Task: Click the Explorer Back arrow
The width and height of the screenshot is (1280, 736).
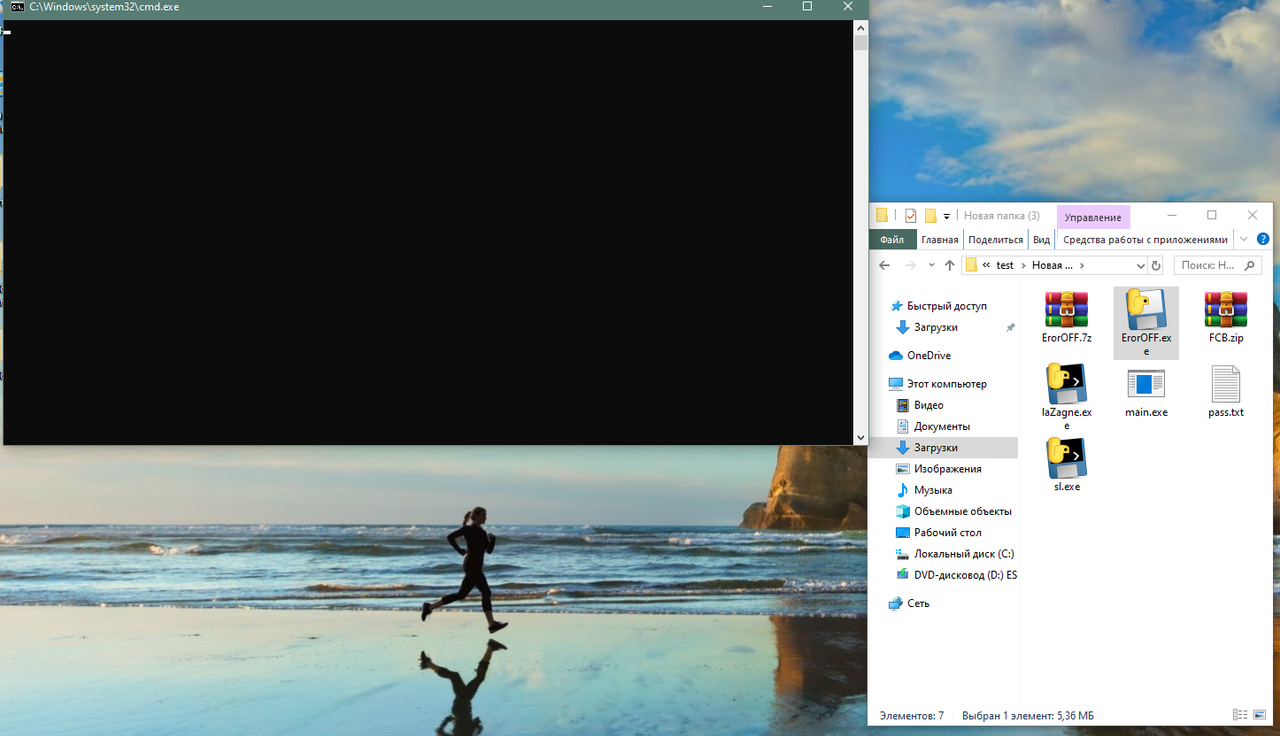Action: 884,265
